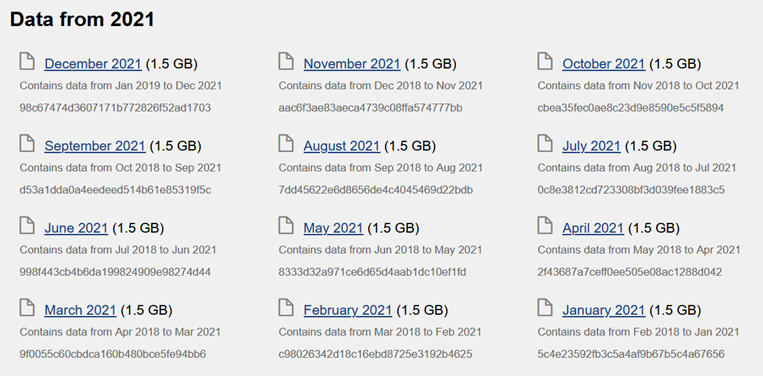
Task: Follow the August 2021 link
Action: click(x=342, y=146)
